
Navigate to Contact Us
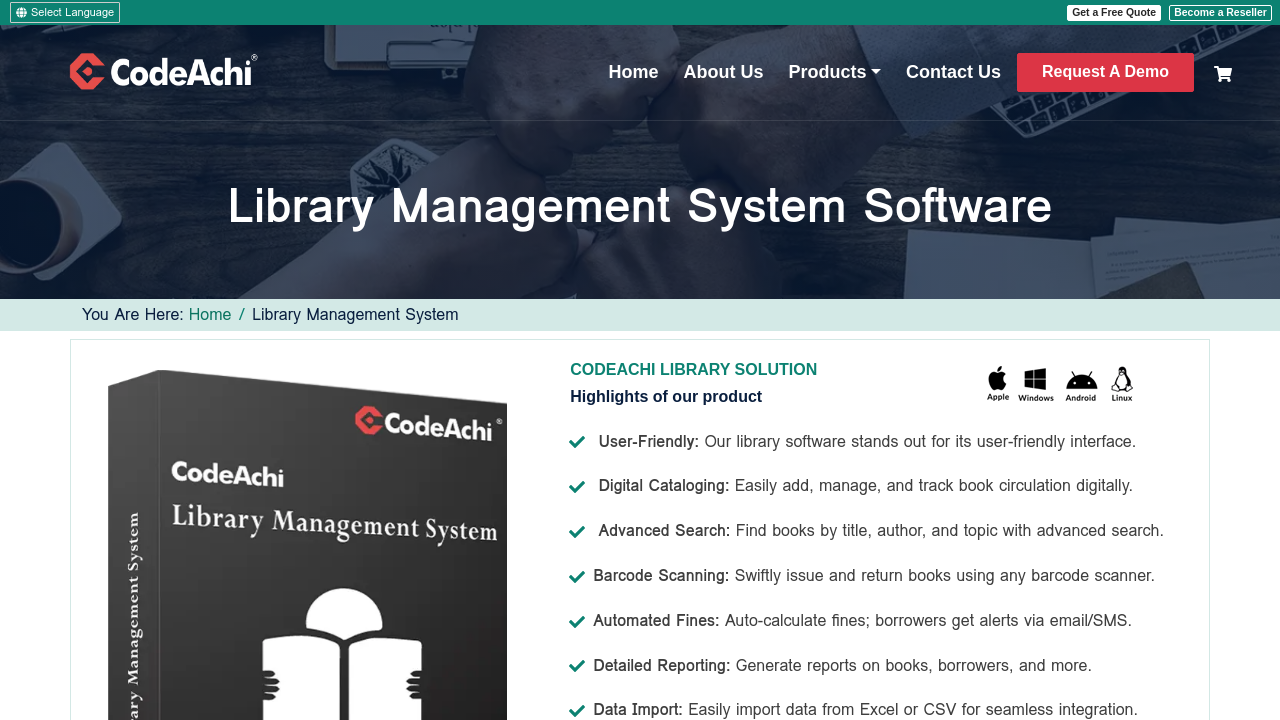[x=953, y=72]
